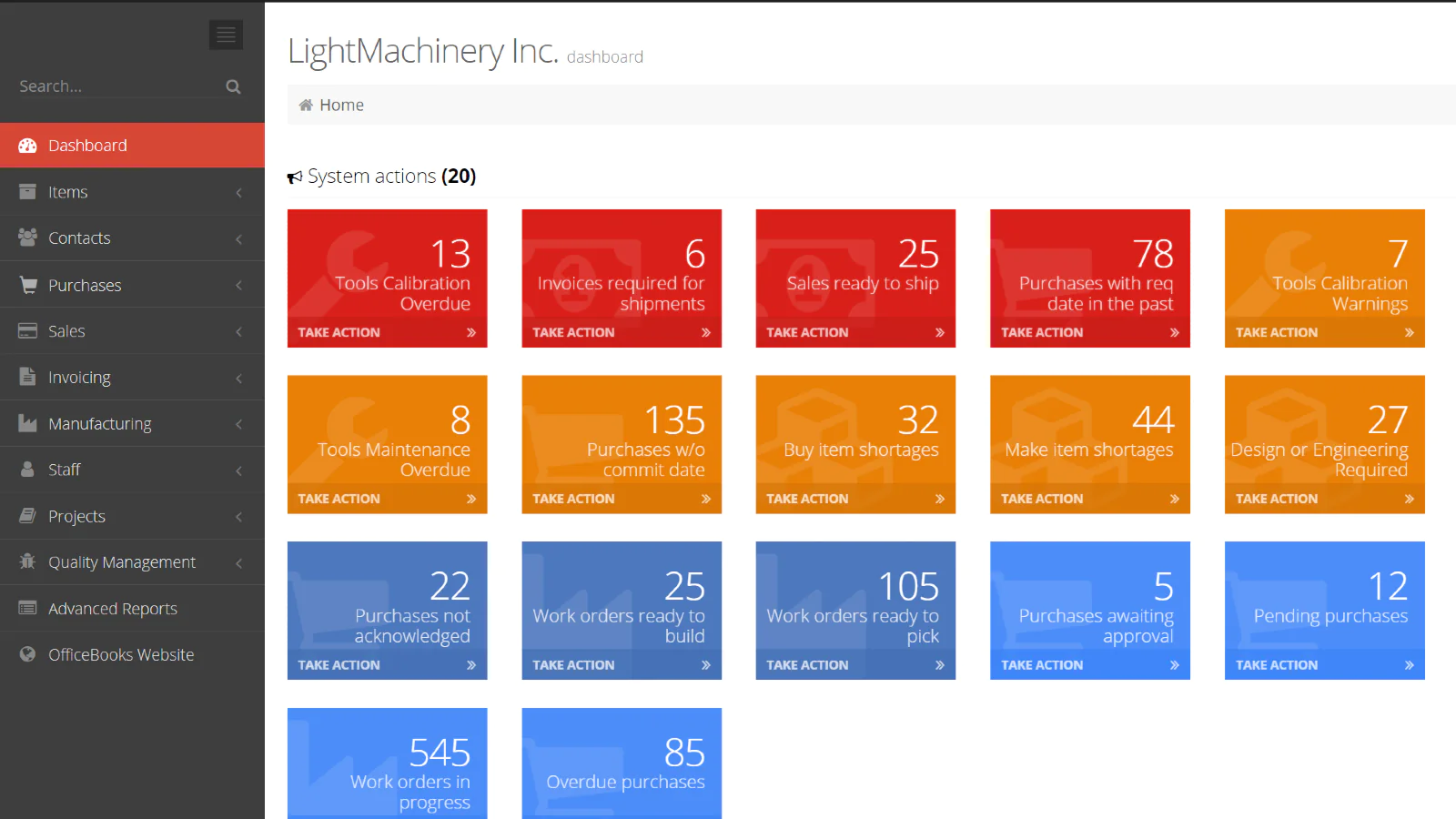Take action on Purchases awaiting approval
This screenshot has height=819, width=1456.
(1090, 665)
